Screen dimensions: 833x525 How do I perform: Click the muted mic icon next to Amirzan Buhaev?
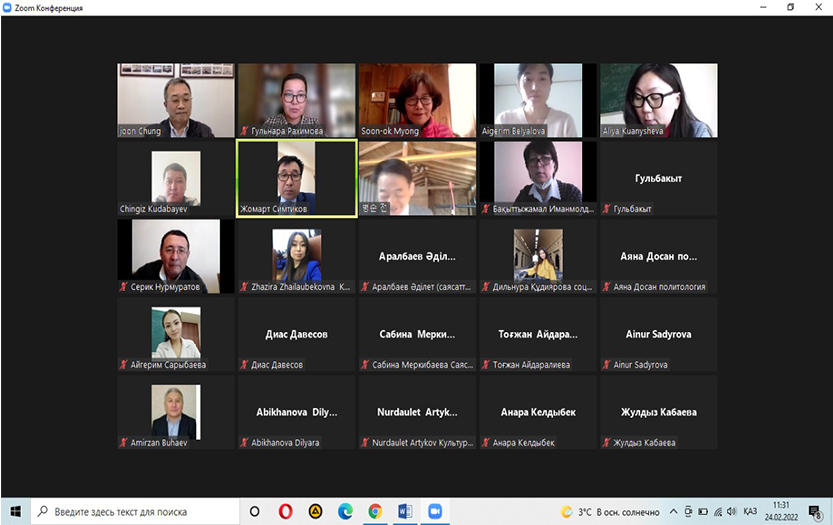point(124,443)
